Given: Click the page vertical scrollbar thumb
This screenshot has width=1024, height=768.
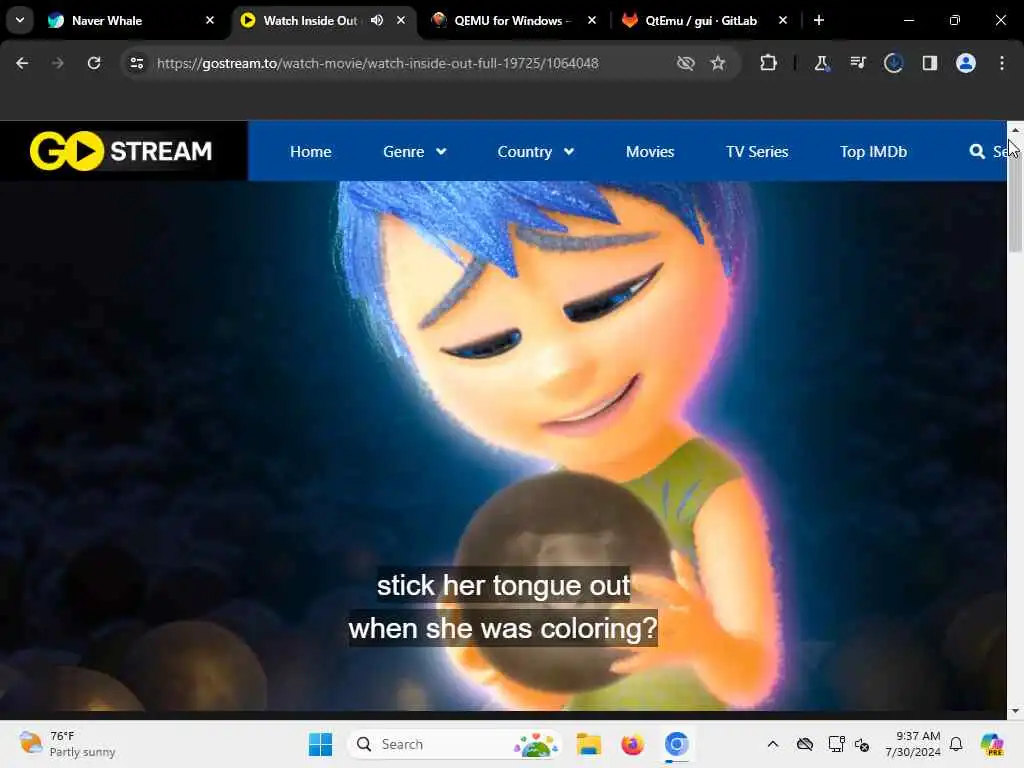Looking at the screenshot, I should point(1015,195).
